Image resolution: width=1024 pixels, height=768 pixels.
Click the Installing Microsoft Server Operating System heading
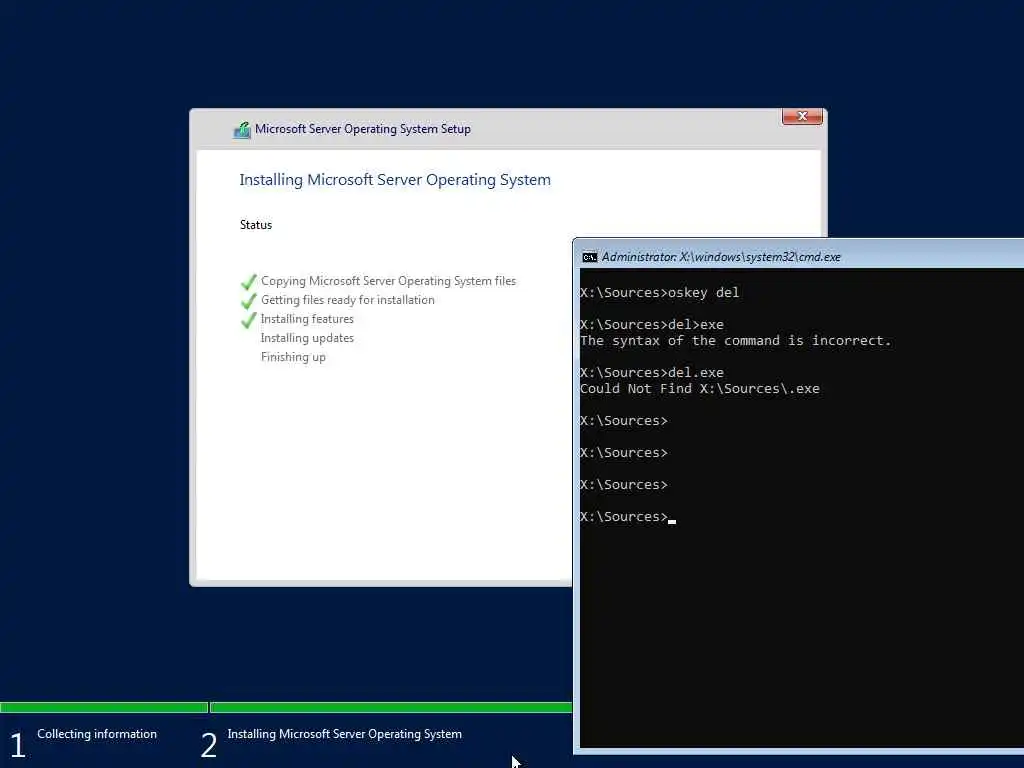[395, 180]
